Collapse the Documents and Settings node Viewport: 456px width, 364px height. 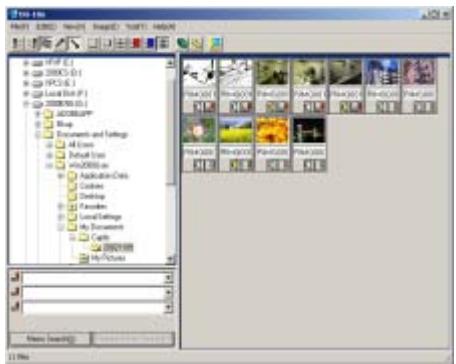coord(38,135)
